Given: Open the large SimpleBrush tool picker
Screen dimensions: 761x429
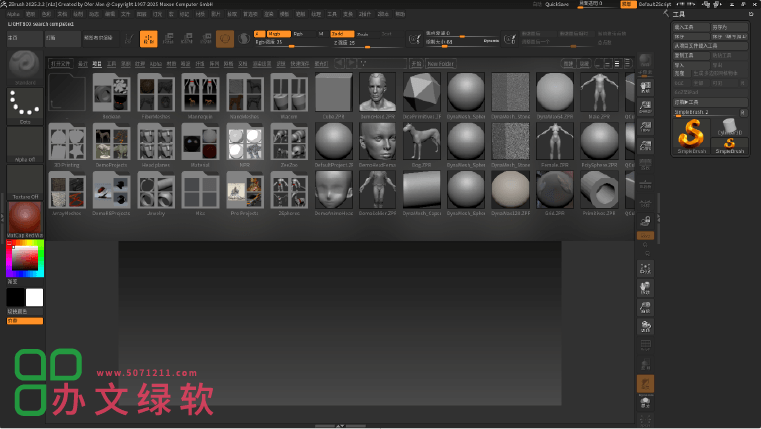Looking at the screenshot, I should (691, 136).
